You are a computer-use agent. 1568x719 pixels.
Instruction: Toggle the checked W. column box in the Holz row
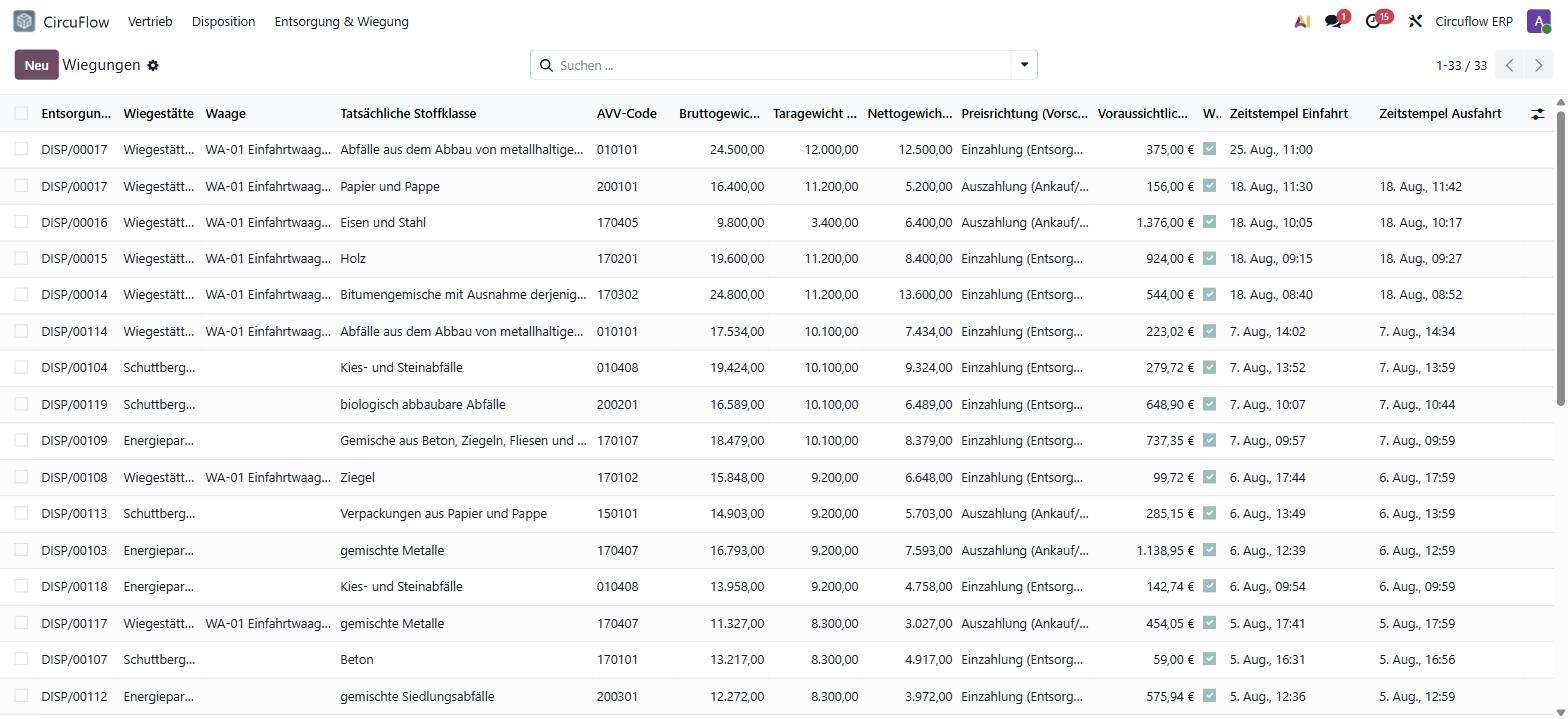point(1209,258)
